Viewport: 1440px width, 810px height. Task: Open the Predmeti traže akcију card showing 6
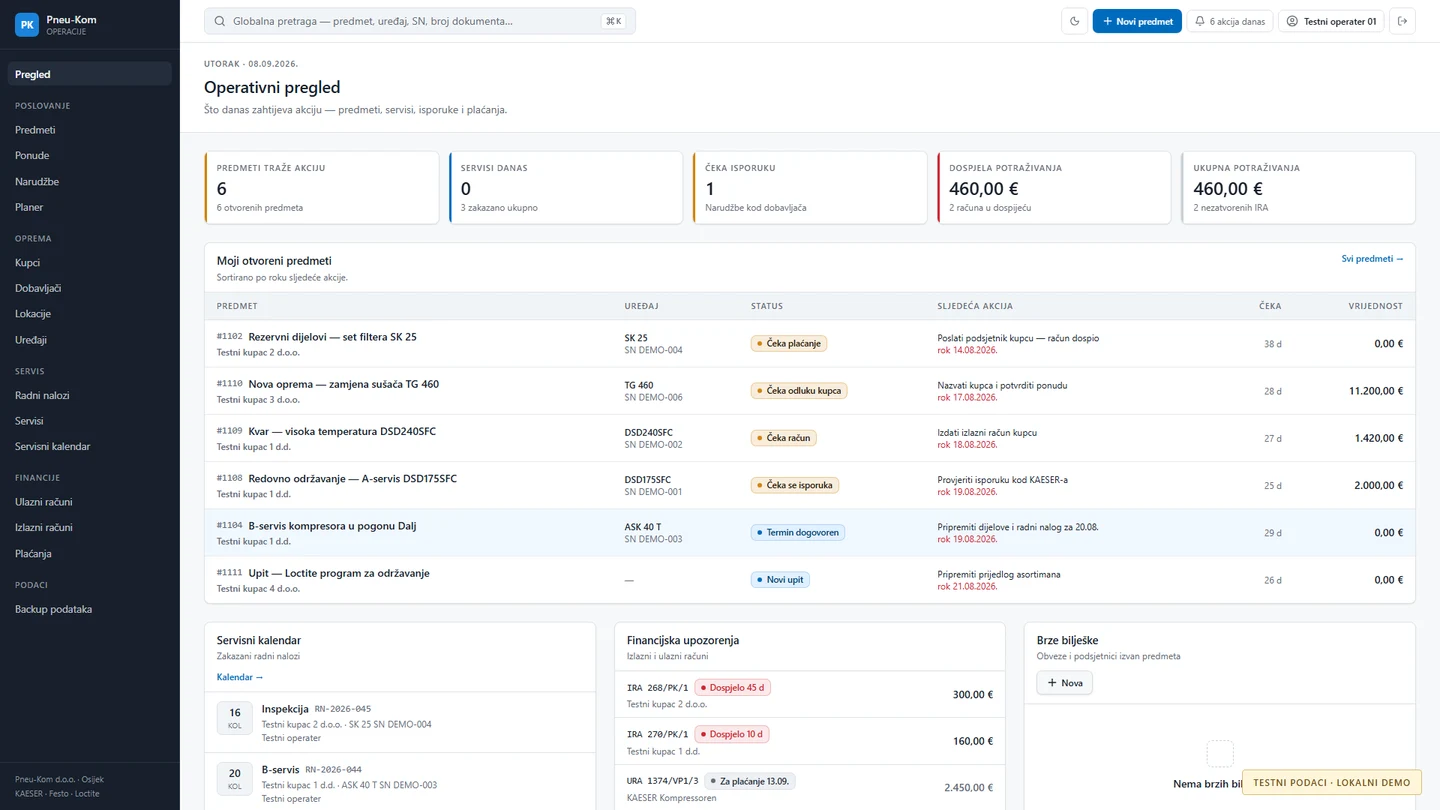321,188
